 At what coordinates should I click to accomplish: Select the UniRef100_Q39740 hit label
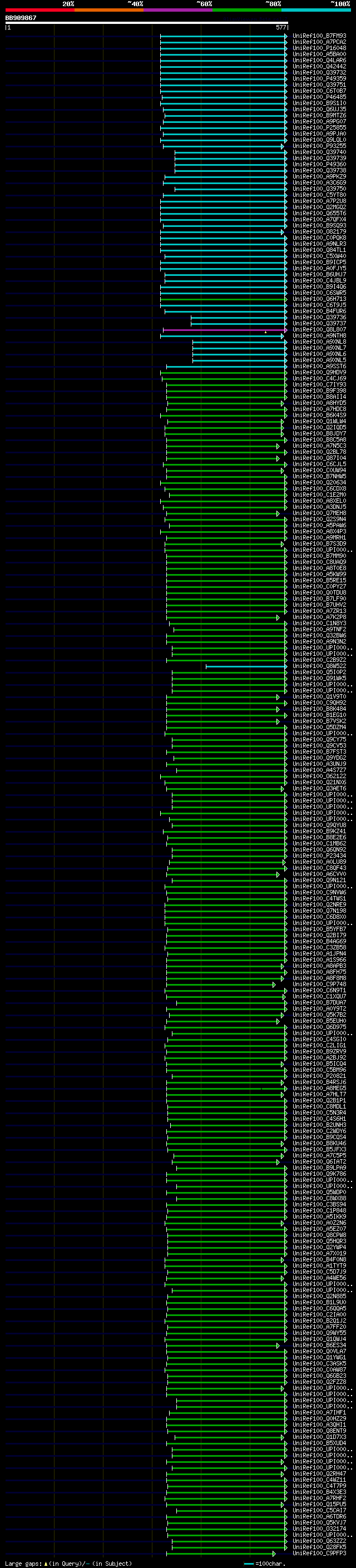[319, 152]
